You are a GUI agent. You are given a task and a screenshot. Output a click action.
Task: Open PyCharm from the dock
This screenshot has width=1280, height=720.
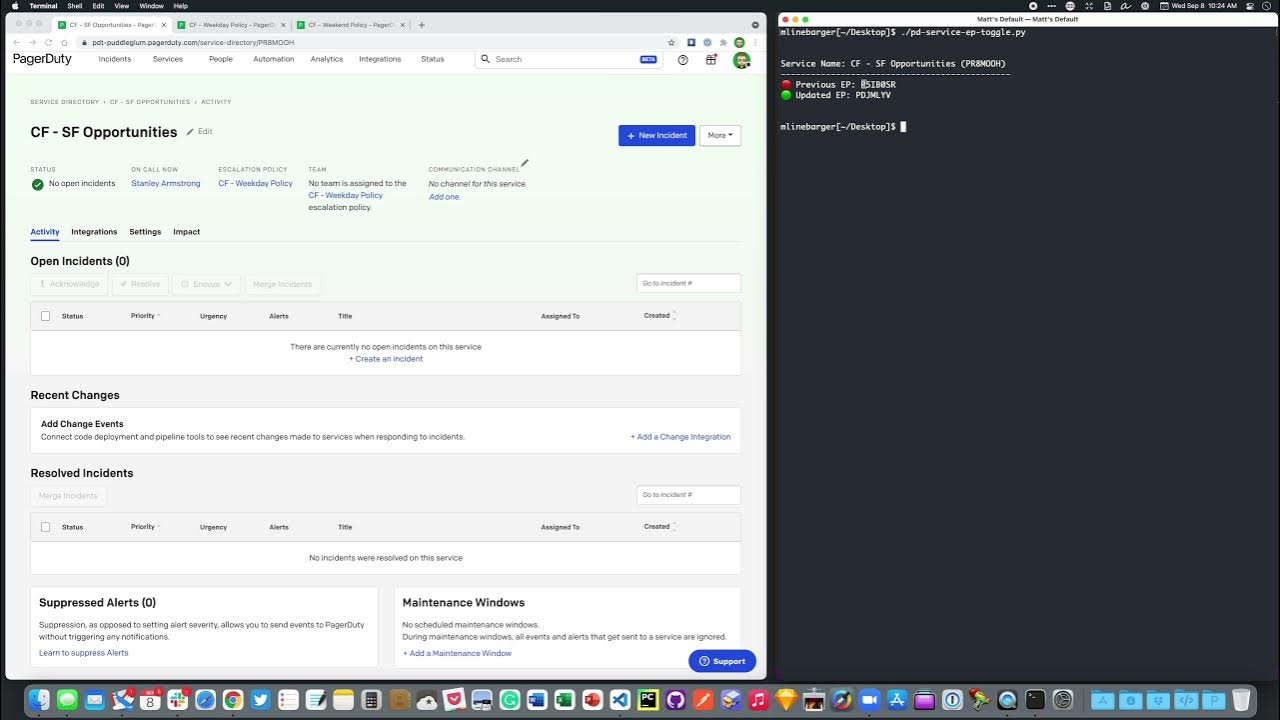647,700
